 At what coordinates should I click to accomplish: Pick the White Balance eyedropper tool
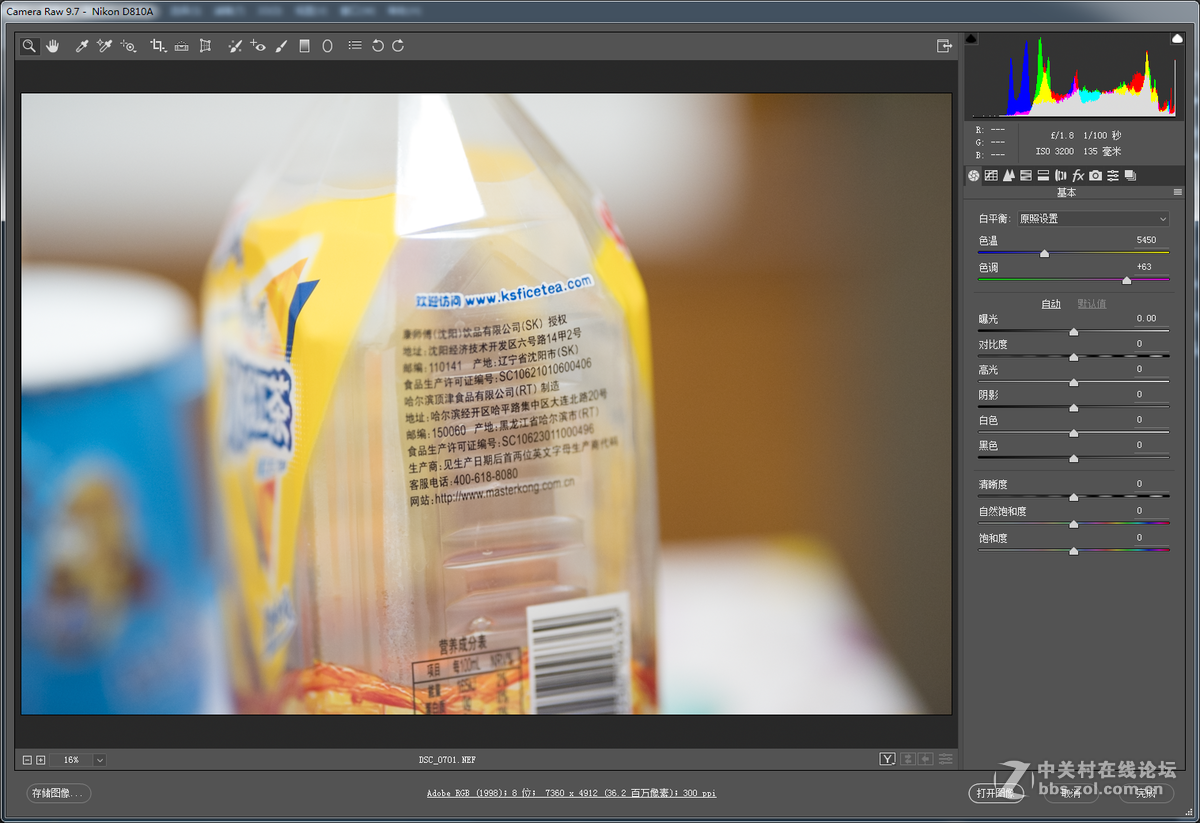click(82, 46)
